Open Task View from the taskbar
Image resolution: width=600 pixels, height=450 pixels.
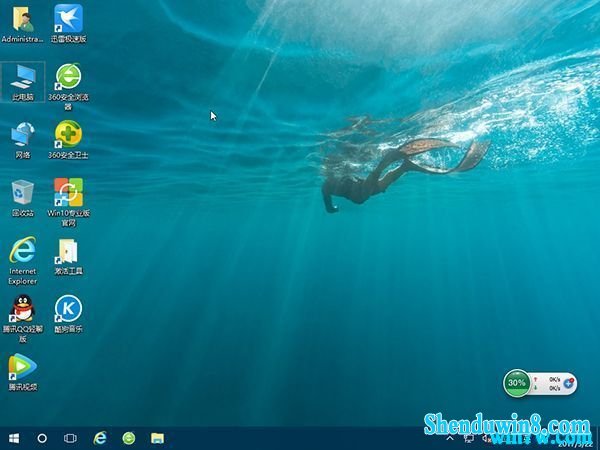click(x=70, y=438)
